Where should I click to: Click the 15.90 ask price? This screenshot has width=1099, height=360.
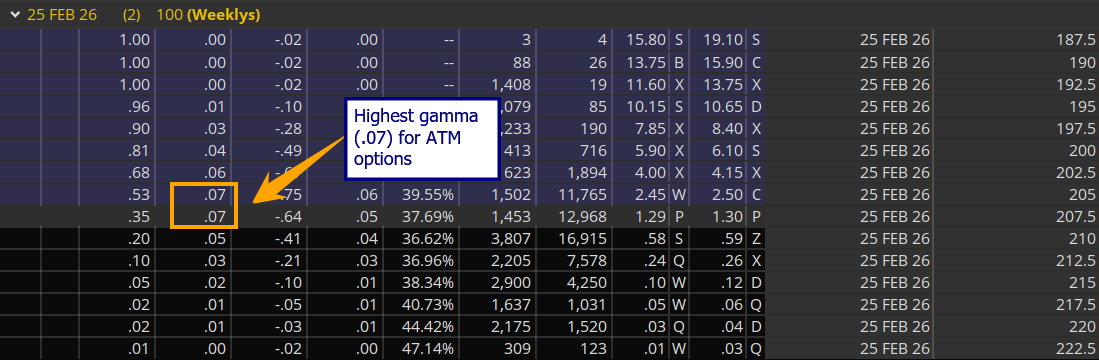[x=724, y=62]
